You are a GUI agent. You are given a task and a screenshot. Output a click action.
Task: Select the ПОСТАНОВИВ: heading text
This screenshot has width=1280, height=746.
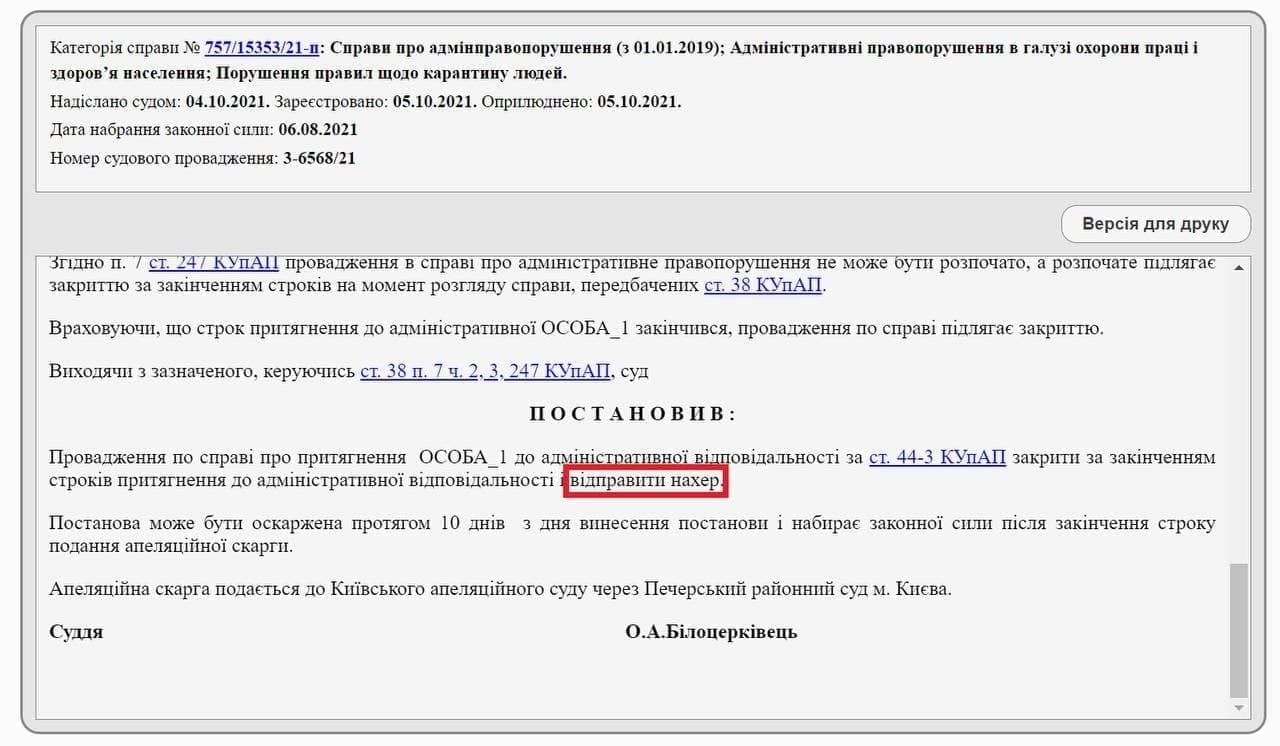tap(633, 414)
